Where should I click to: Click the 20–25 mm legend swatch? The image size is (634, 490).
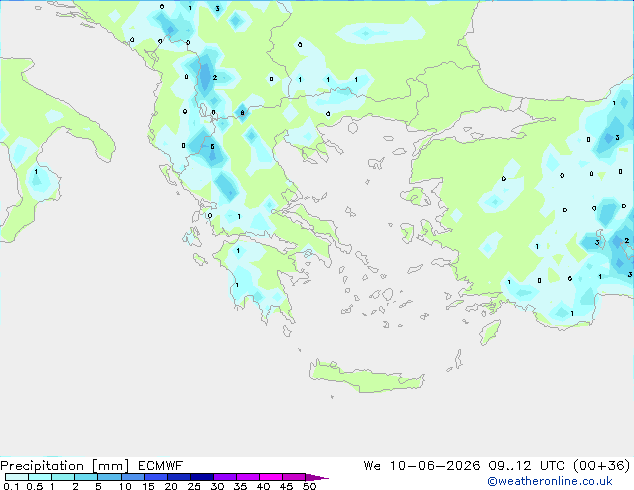click(x=178, y=477)
